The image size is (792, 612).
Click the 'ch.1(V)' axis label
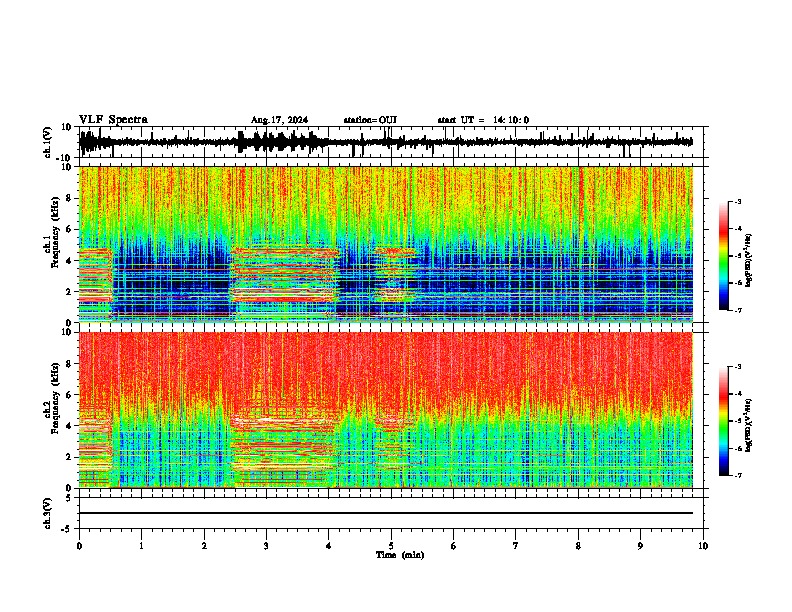(x=48, y=142)
